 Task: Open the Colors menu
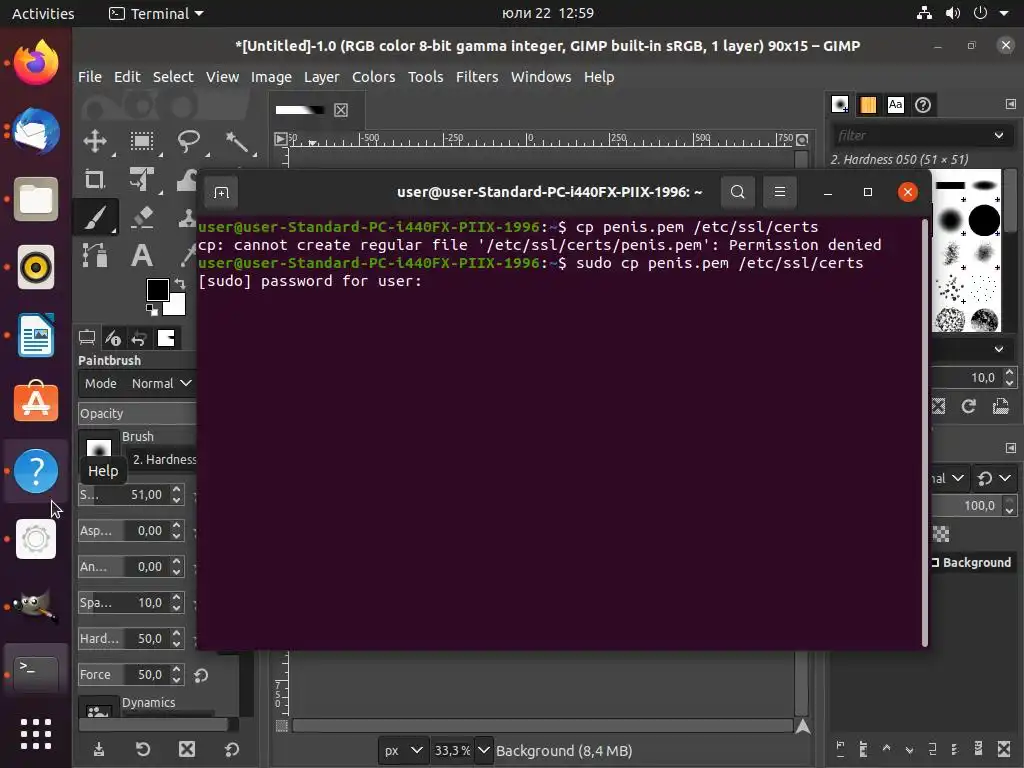point(374,77)
